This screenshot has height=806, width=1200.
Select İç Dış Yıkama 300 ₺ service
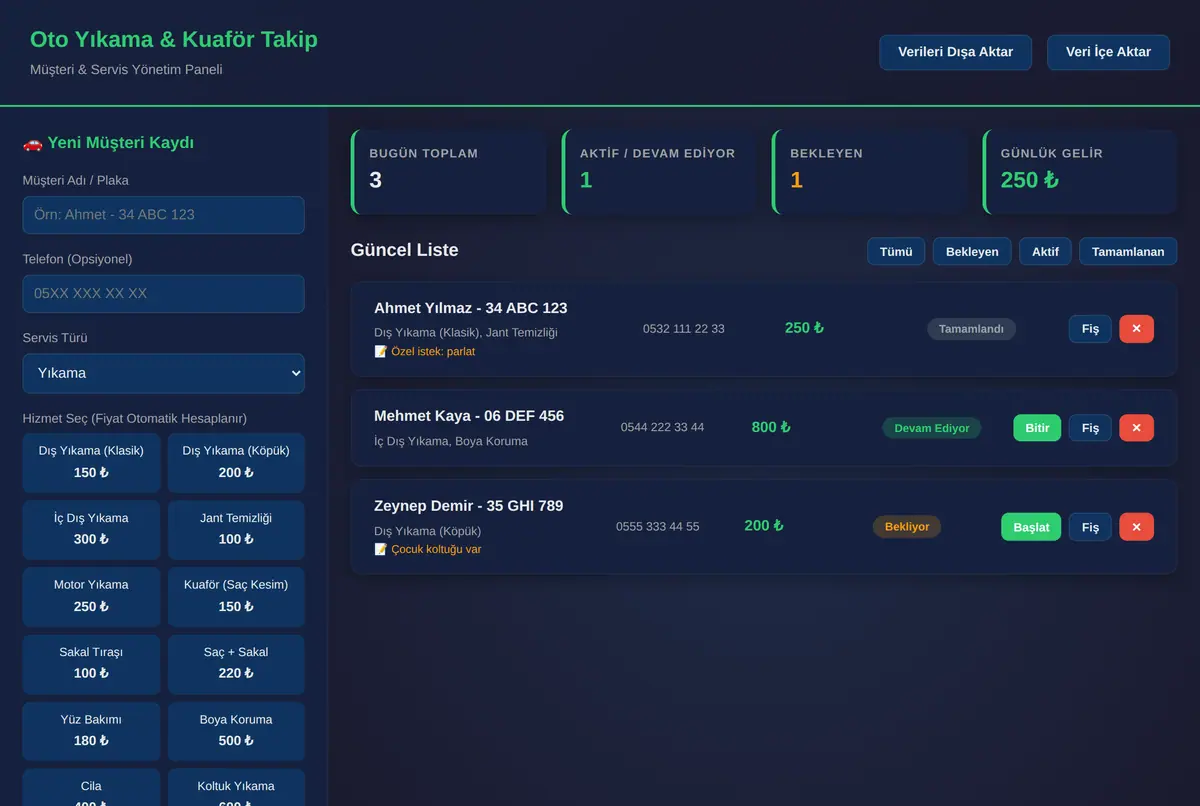91,529
